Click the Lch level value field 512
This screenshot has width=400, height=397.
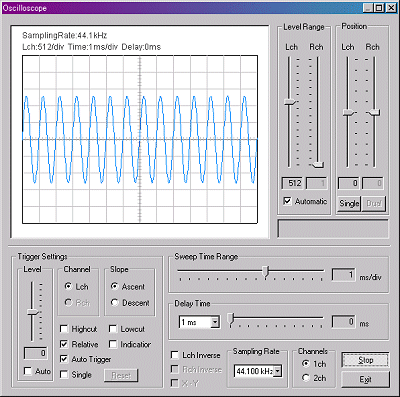point(292,183)
